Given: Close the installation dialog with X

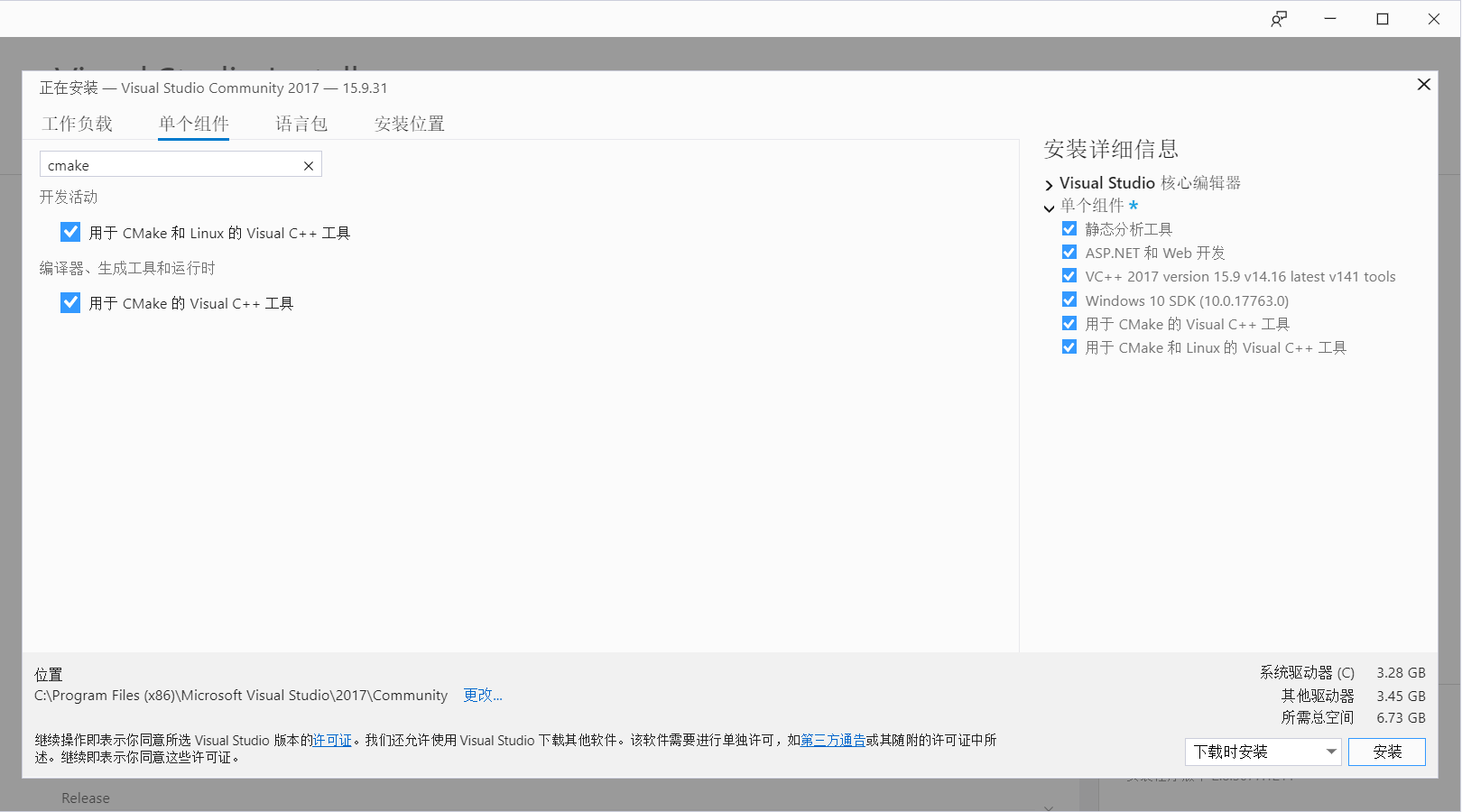Looking at the screenshot, I should tap(1424, 85).
